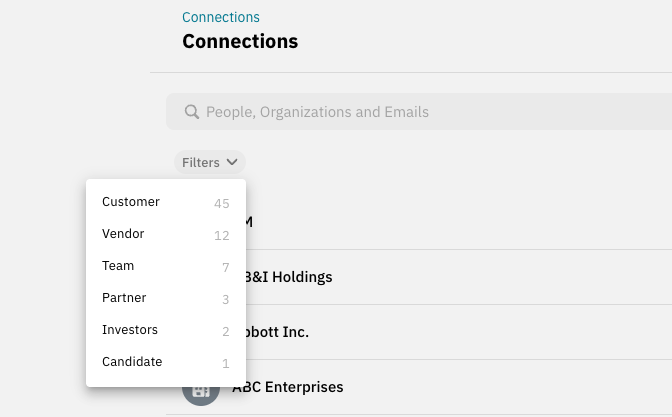Focus the People, Organizations and Emails search field
The height and width of the screenshot is (417, 672).
[420, 112]
